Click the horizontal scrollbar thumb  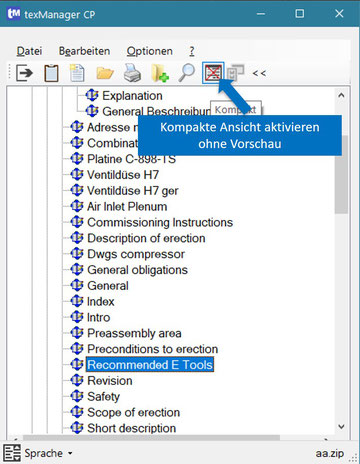152,437
